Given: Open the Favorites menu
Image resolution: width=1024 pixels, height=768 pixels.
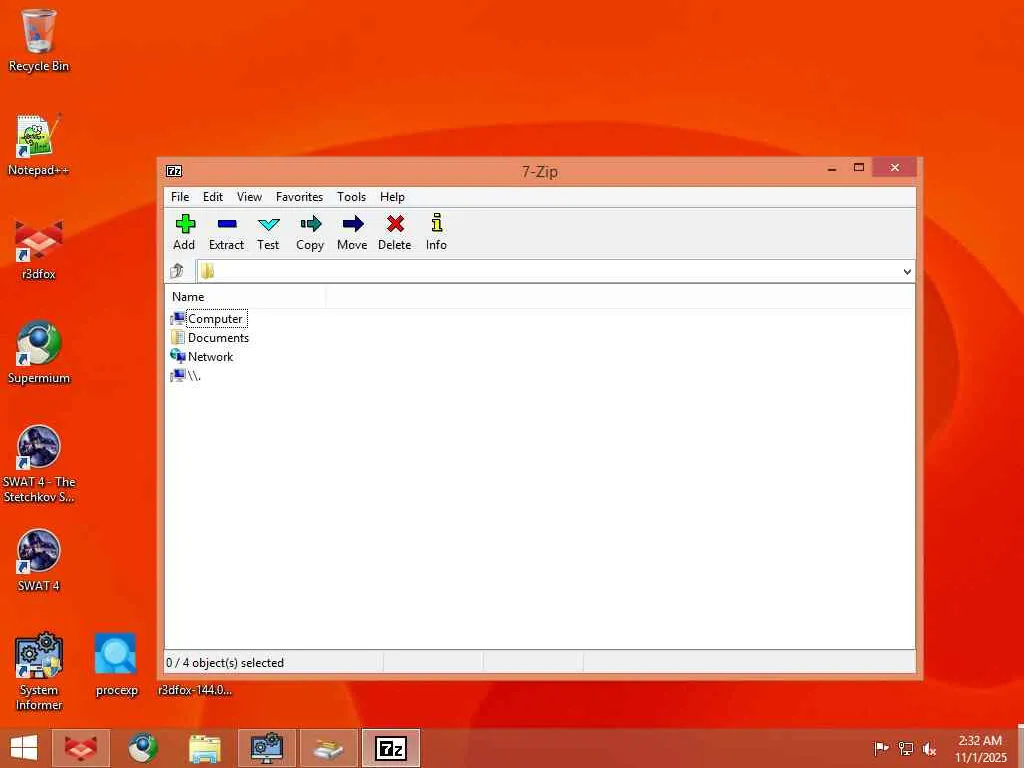Looking at the screenshot, I should 299,197.
